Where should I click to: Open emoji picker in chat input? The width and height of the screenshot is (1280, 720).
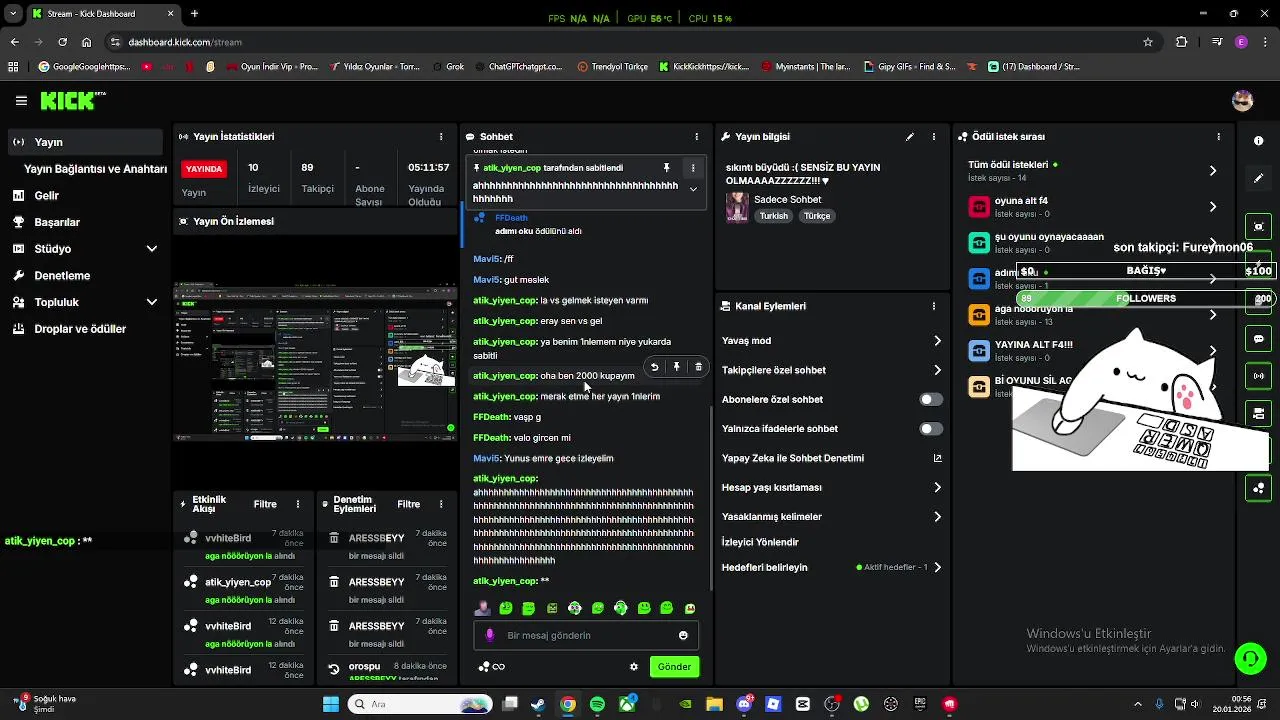(x=683, y=635)
